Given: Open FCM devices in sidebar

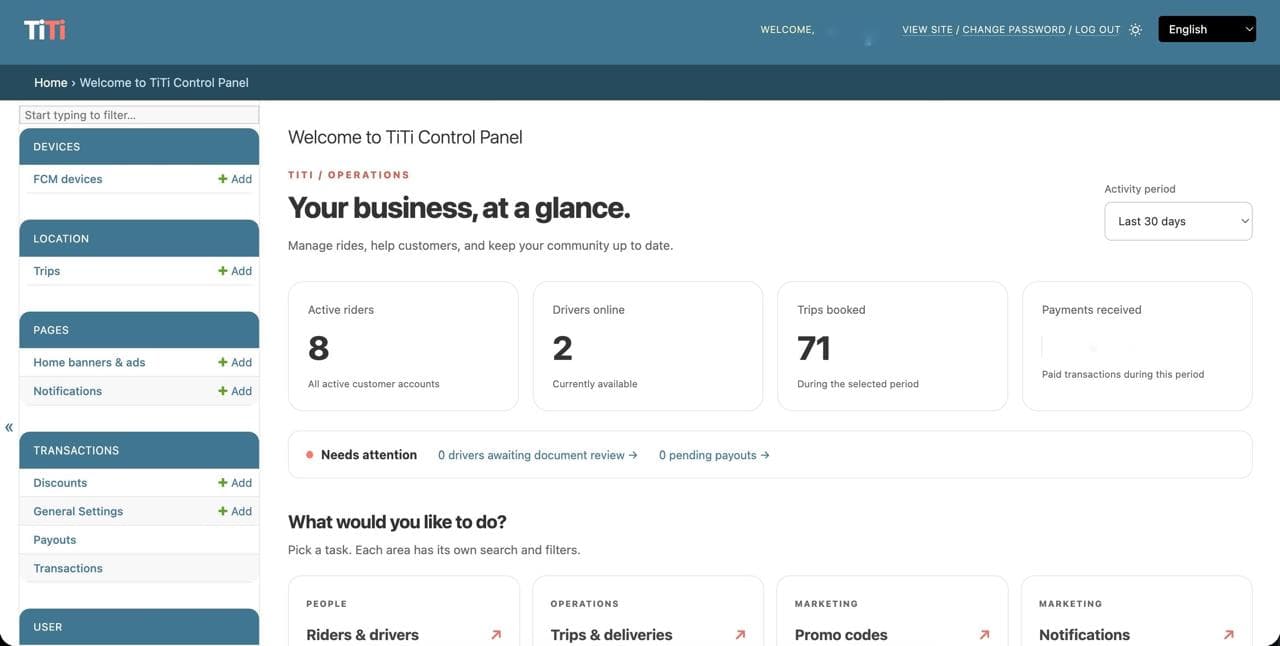Looking at the screenshot, I should pos(68,179).
